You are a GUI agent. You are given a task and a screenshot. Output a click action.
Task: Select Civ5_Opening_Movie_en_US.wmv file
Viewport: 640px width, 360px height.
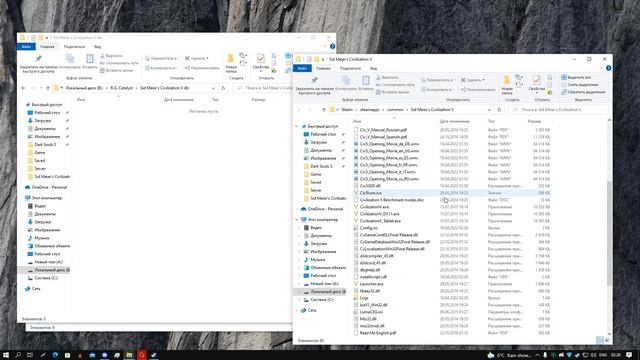click(389, 151)
